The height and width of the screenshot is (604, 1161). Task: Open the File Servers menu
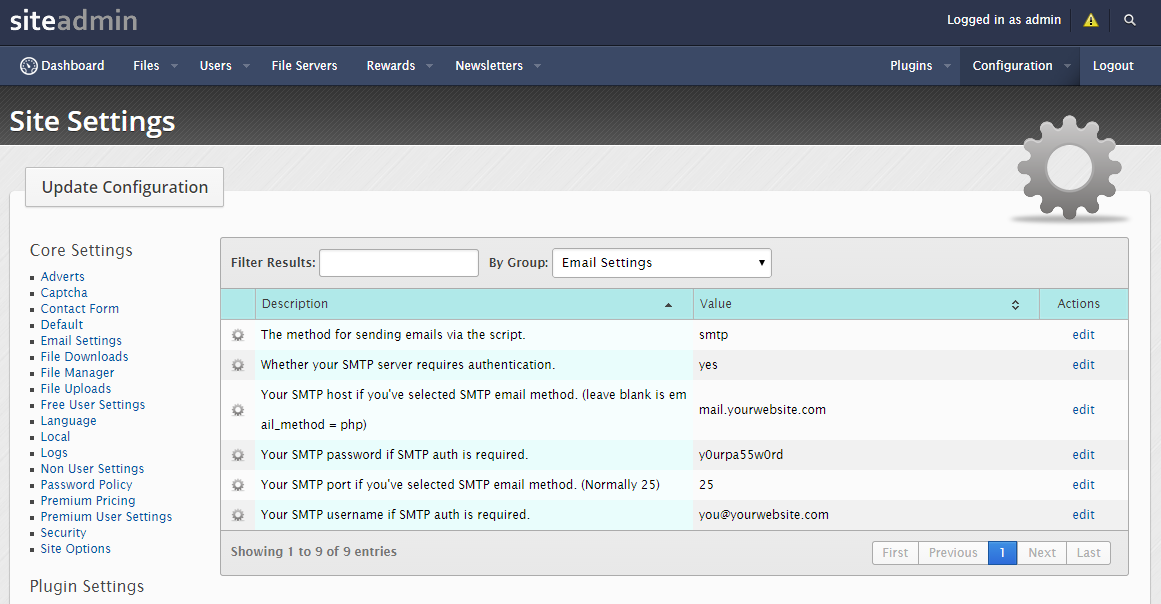point(304,65)
